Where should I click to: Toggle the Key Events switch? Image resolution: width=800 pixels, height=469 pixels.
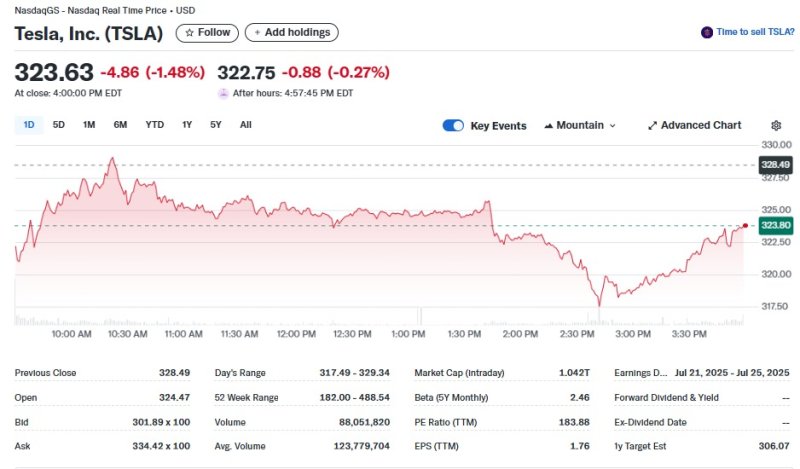point(453,125)
